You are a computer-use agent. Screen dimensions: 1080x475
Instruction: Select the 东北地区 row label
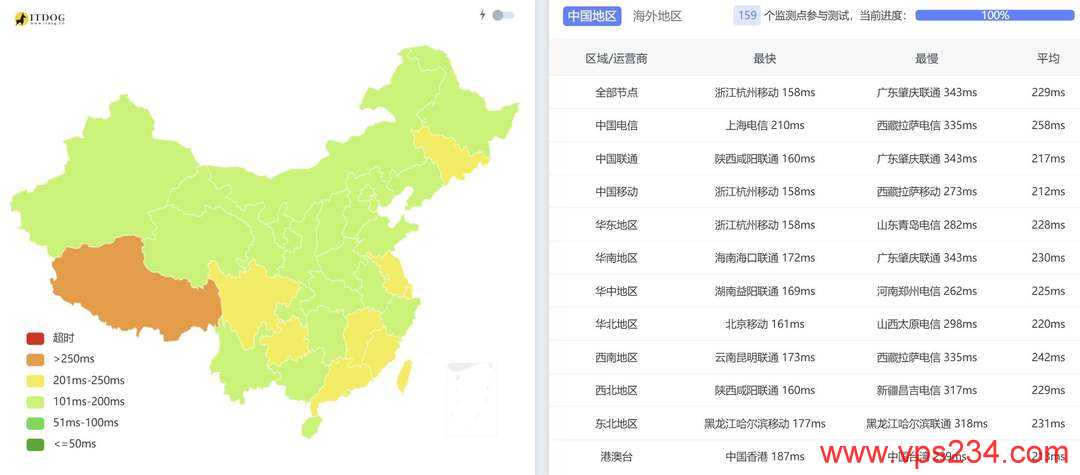click(x=616, y=424)
